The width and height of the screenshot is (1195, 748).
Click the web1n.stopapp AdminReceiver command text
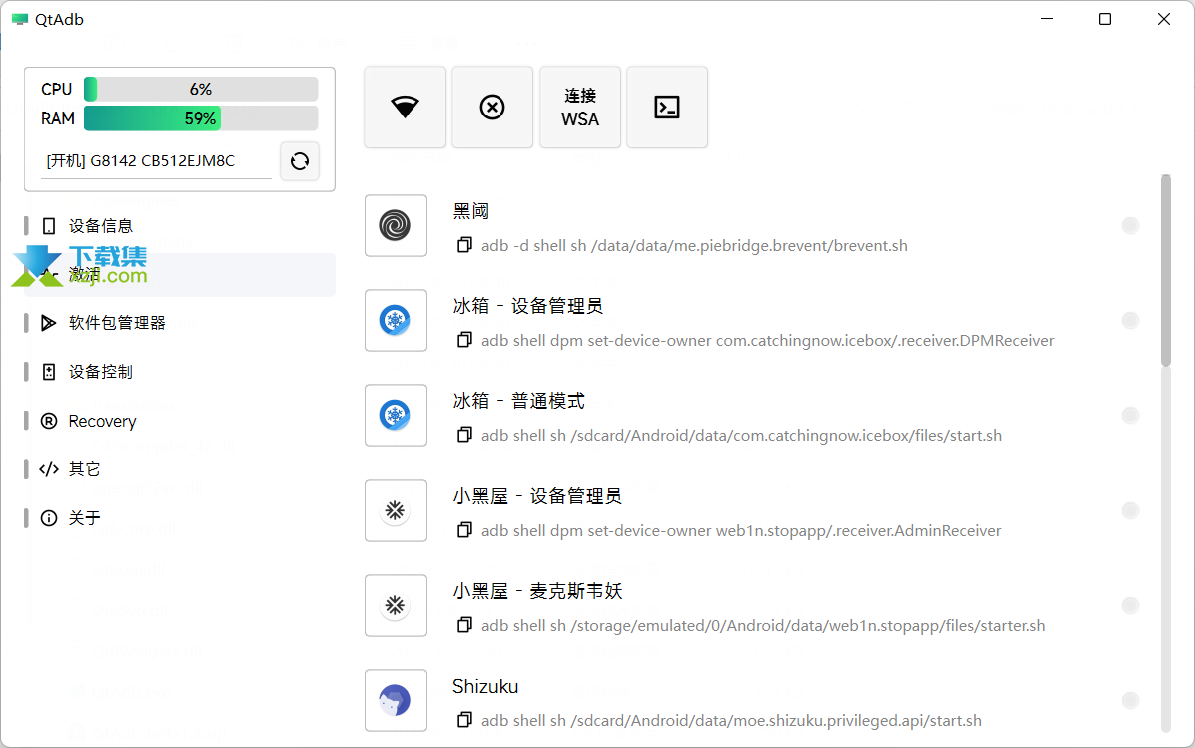point(741,531)
